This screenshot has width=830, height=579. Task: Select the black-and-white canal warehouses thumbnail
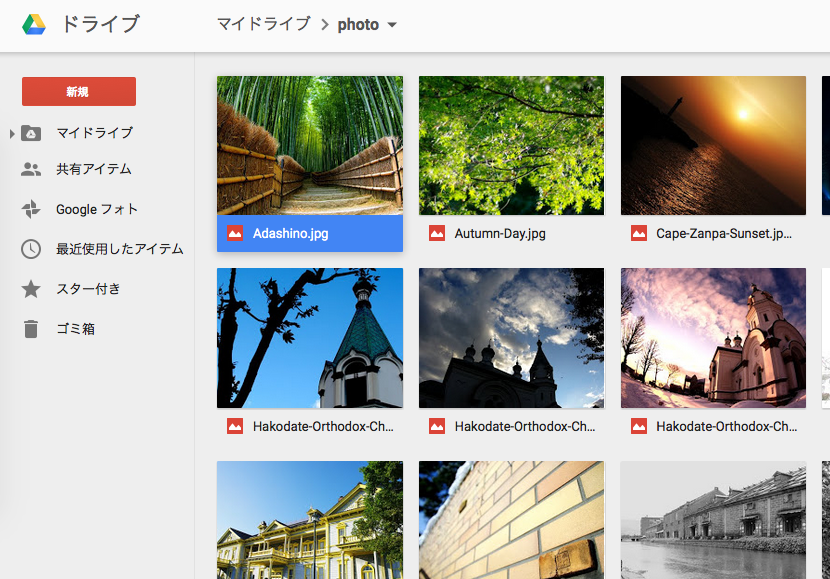click(x=714, y=520)
